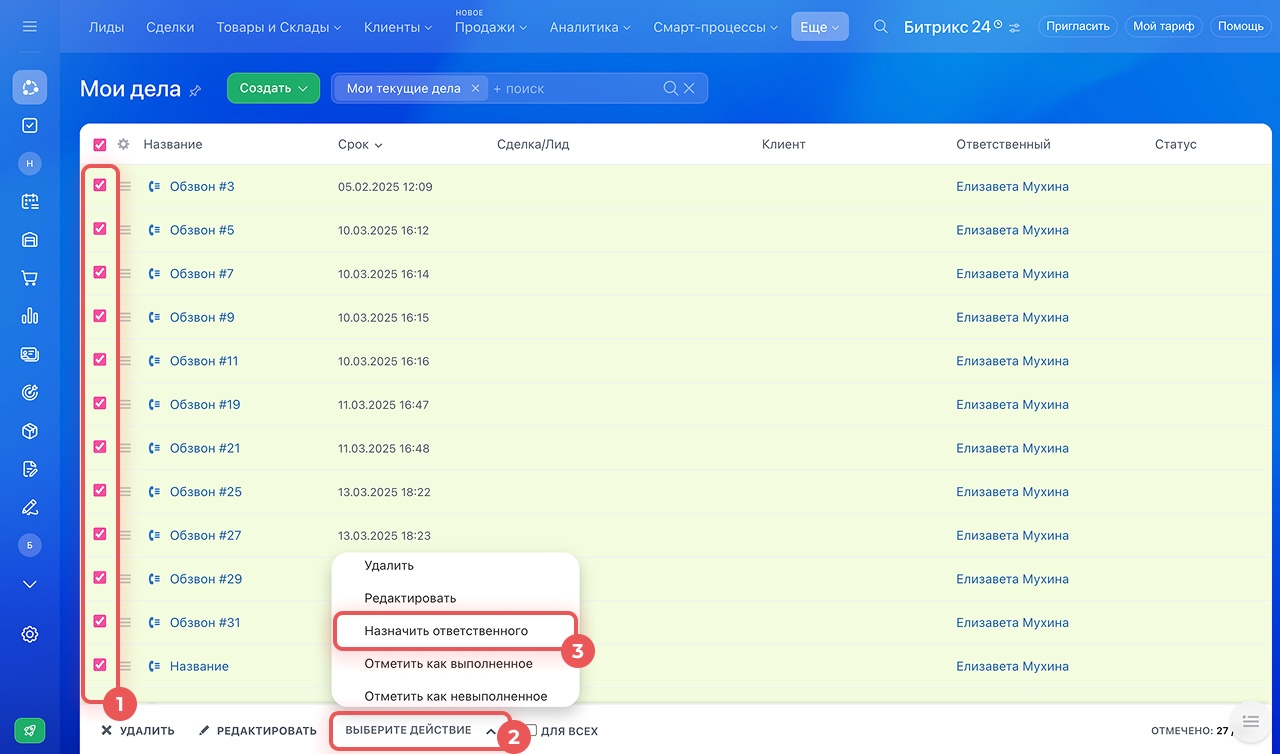Open Мой тариф

click(x=1163, y=27)
